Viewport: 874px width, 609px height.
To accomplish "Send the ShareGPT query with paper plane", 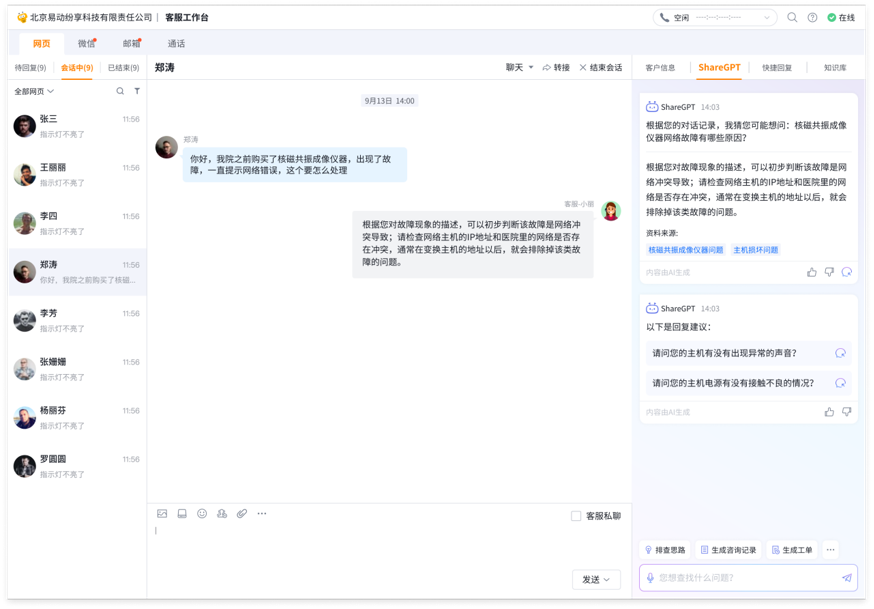I will (847, 578).
